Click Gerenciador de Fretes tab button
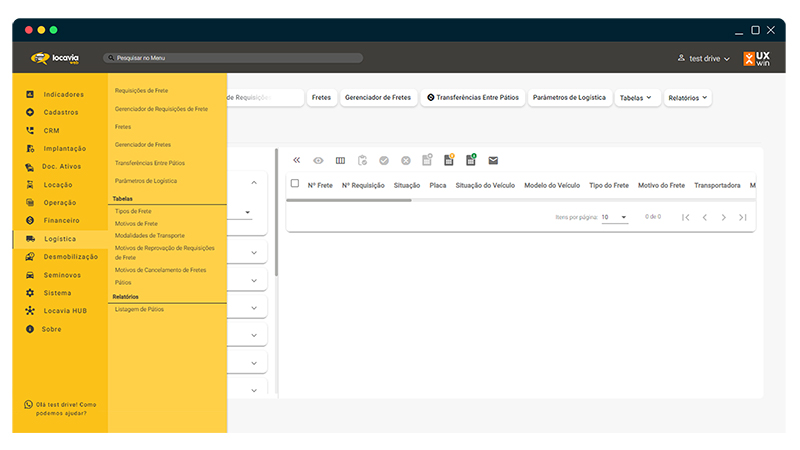 pos(378,97)
